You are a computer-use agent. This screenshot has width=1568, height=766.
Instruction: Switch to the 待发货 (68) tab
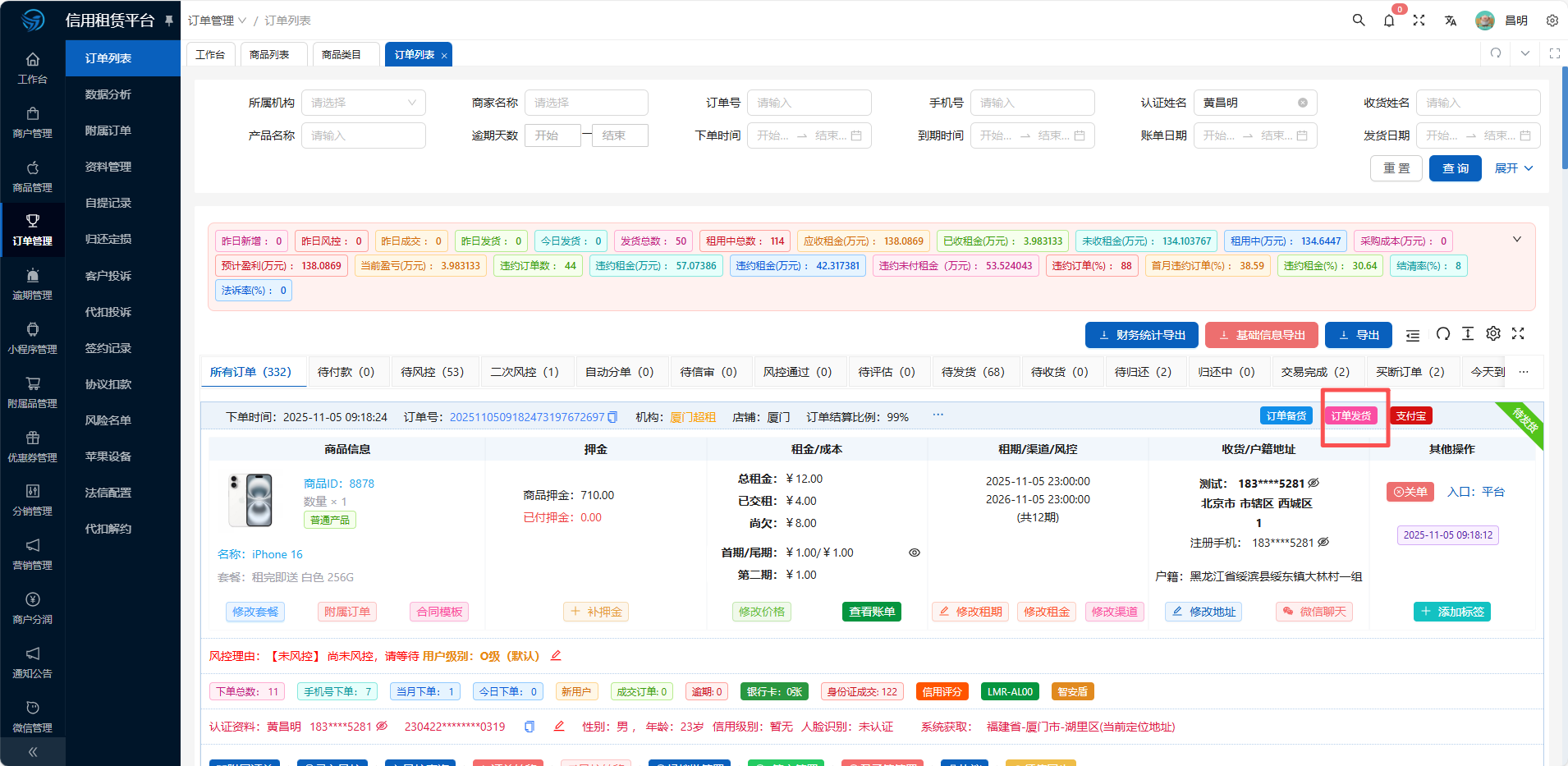973,372
